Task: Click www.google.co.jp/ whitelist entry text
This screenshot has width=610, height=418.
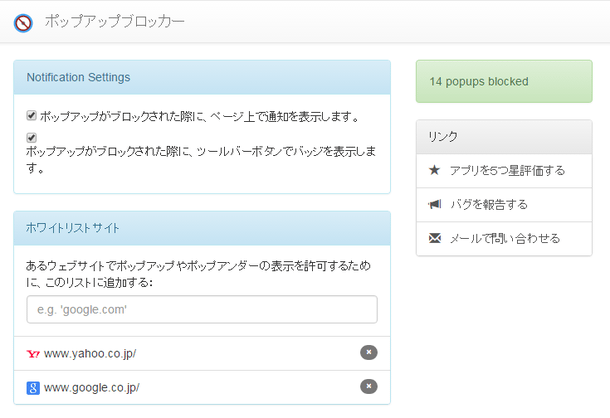Action: (91, 388)
